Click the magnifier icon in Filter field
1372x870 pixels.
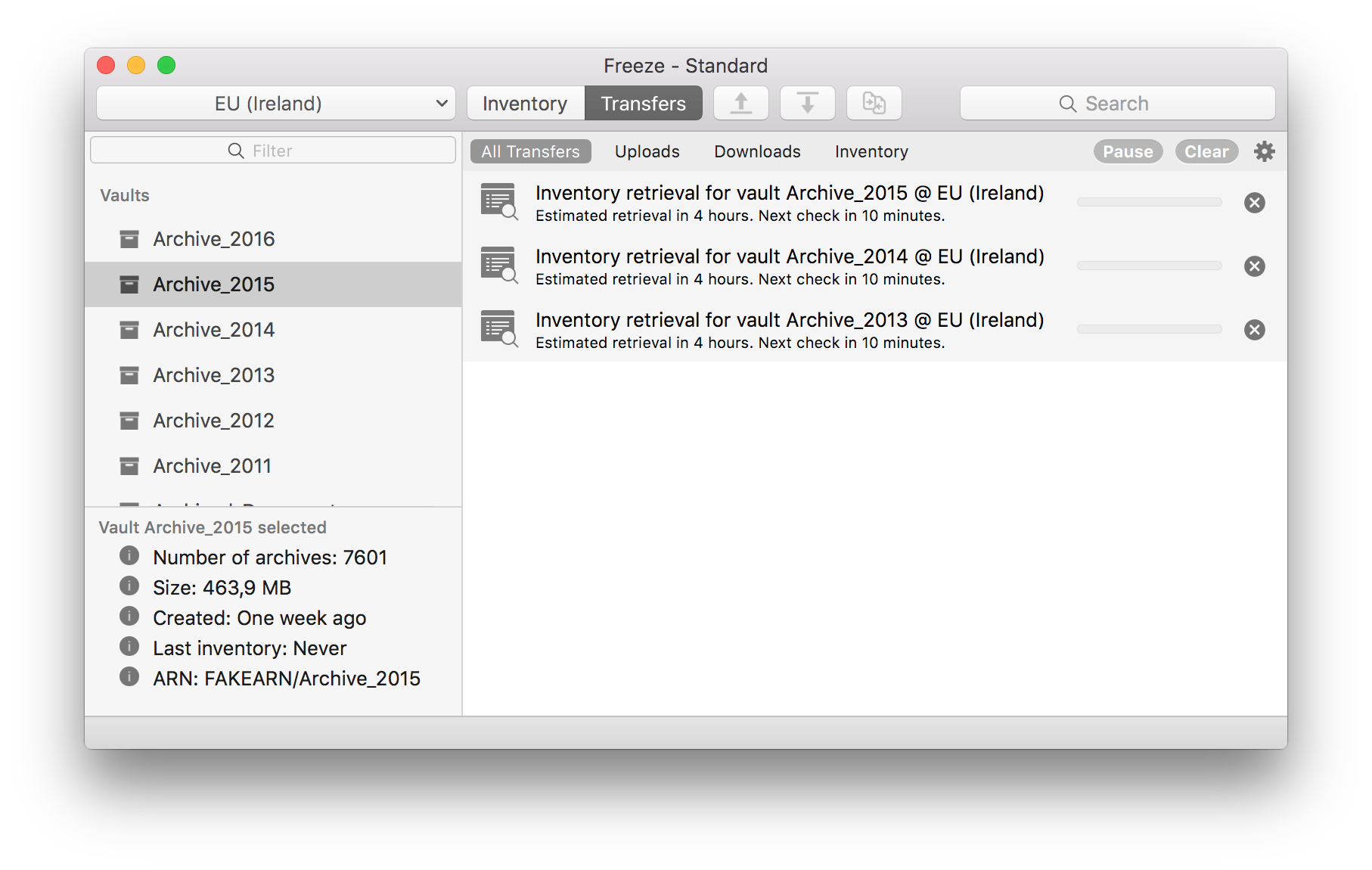[236, 151]
